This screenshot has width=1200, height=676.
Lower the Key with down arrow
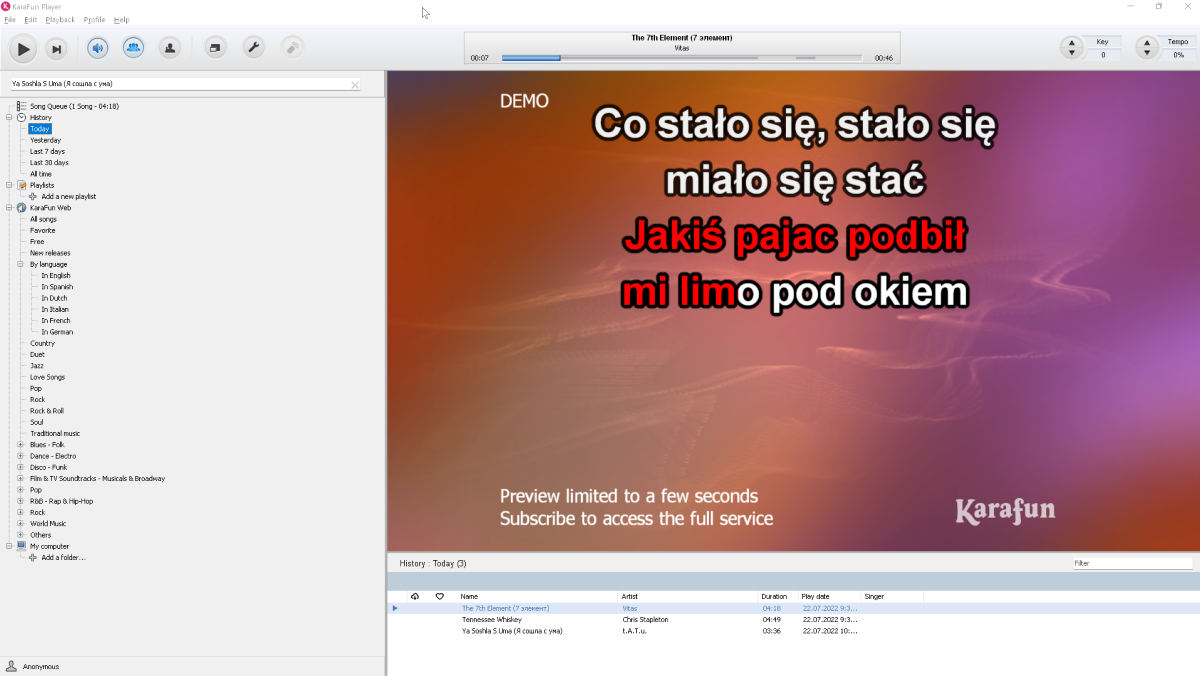[1071, 53]
